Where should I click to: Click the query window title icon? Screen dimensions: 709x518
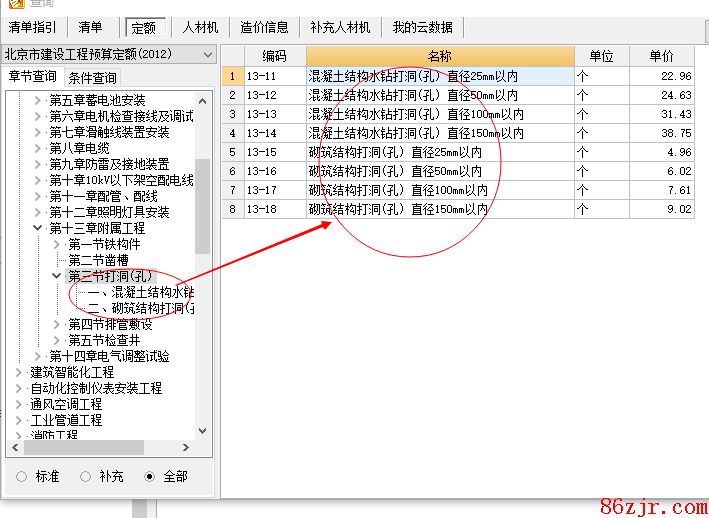[8, 4]
